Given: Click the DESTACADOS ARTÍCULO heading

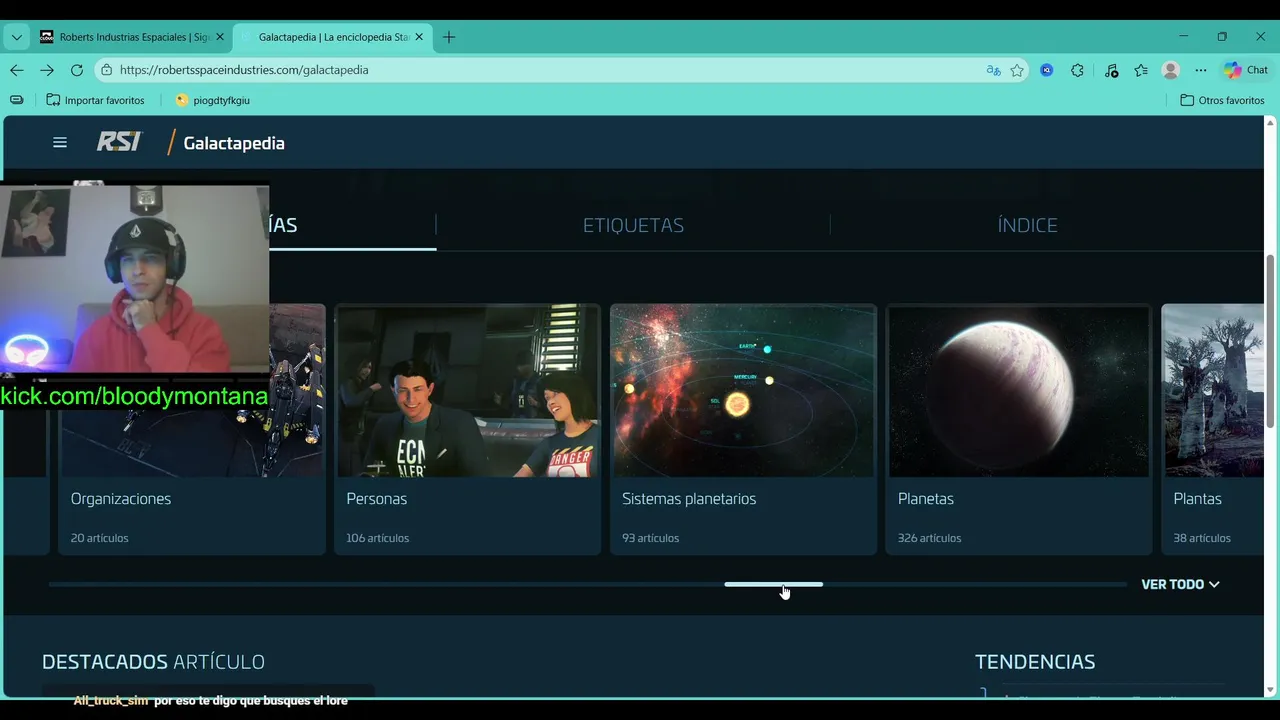Looking at the screenshot, I should 153,662.
